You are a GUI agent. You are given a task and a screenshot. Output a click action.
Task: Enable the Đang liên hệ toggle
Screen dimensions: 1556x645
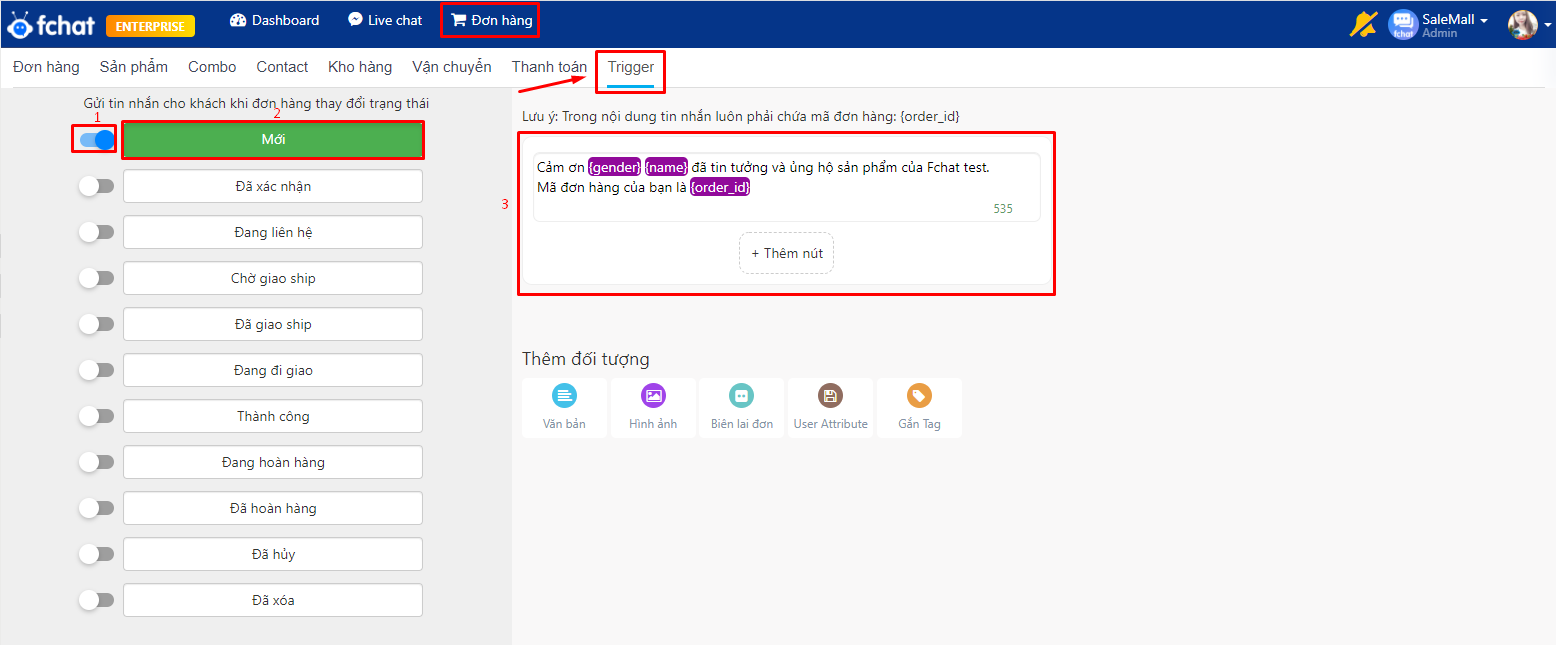[x=97, y=232]
